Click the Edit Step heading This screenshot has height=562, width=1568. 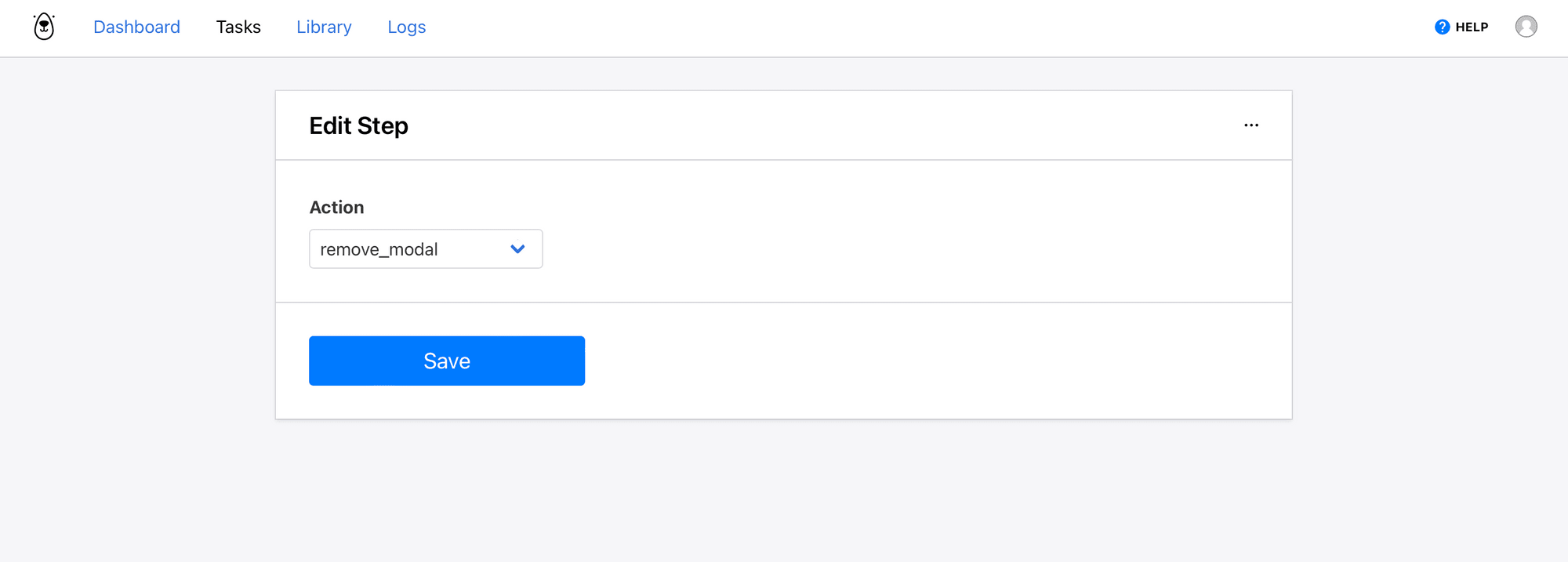point(358,125)
